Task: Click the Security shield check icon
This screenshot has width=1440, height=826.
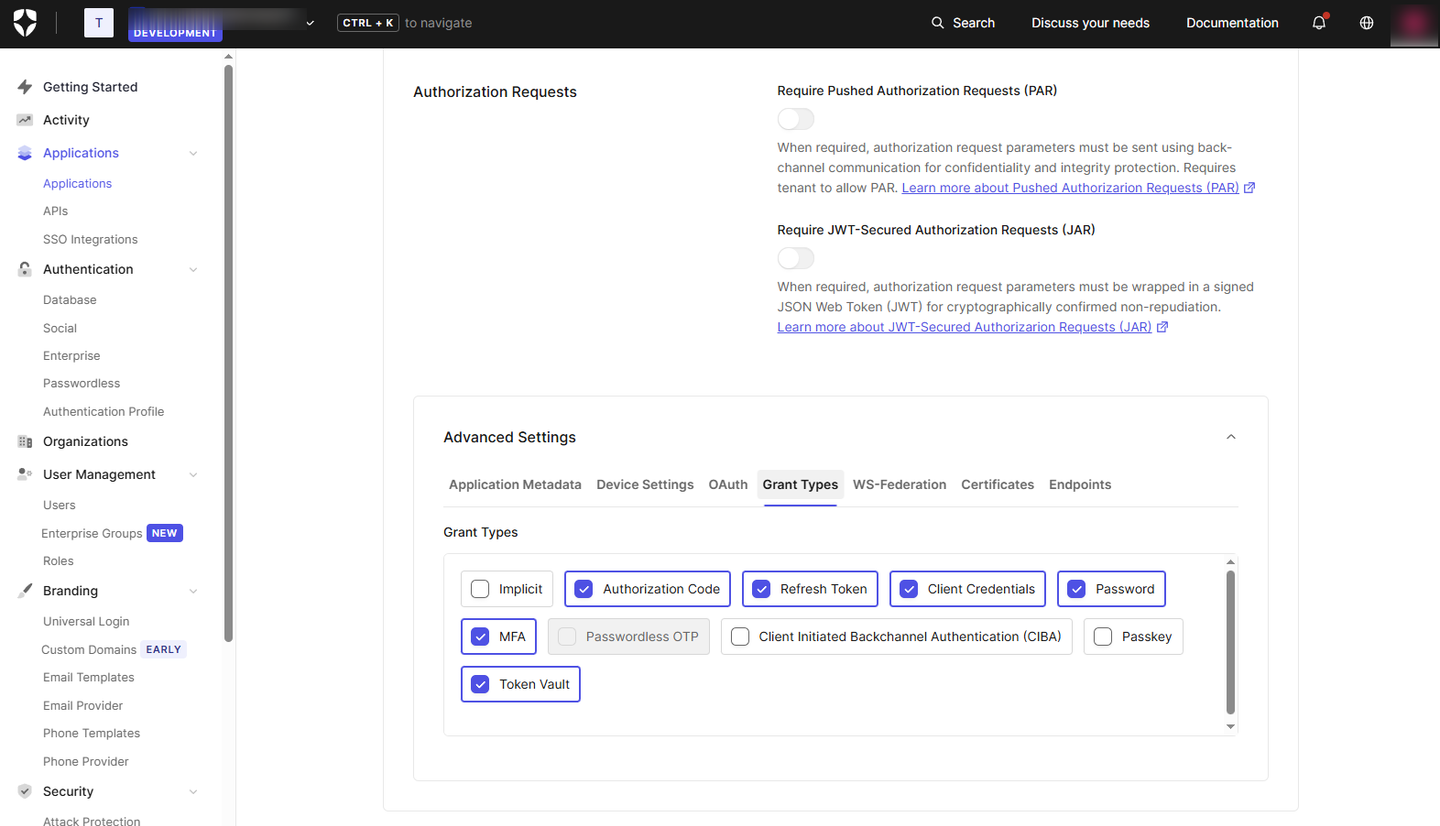Action: [x=25, y=791]
